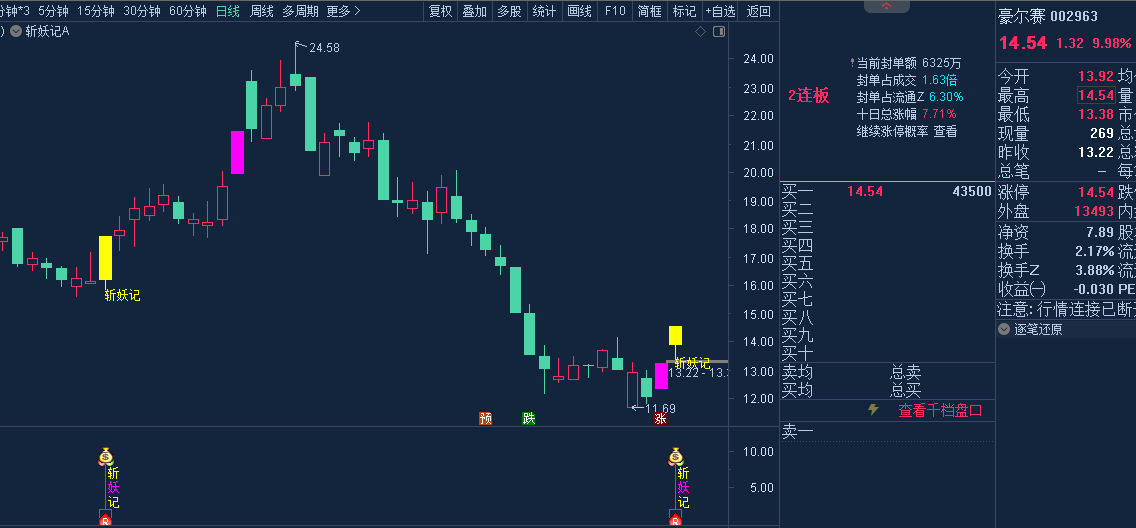The image size is (1136, 528).
Task: Click the 预 marker below the chart
Action: pos(485,419)
